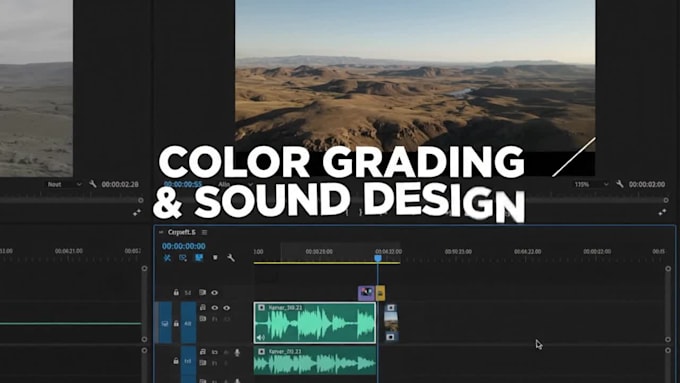Click the yellow render bar in timeline
This screenshot has height=383, width=680.
pyautogui.click(x=327, y=263)
